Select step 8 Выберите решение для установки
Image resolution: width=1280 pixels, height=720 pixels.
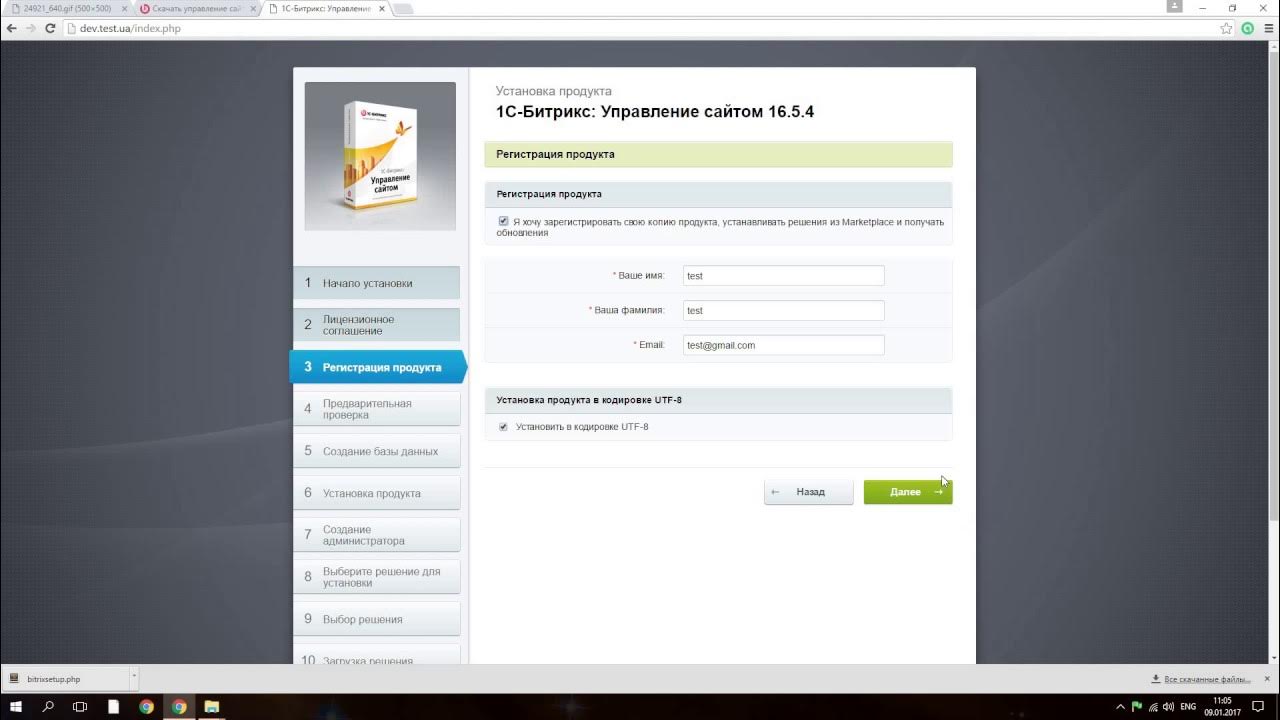click(376, 577)
